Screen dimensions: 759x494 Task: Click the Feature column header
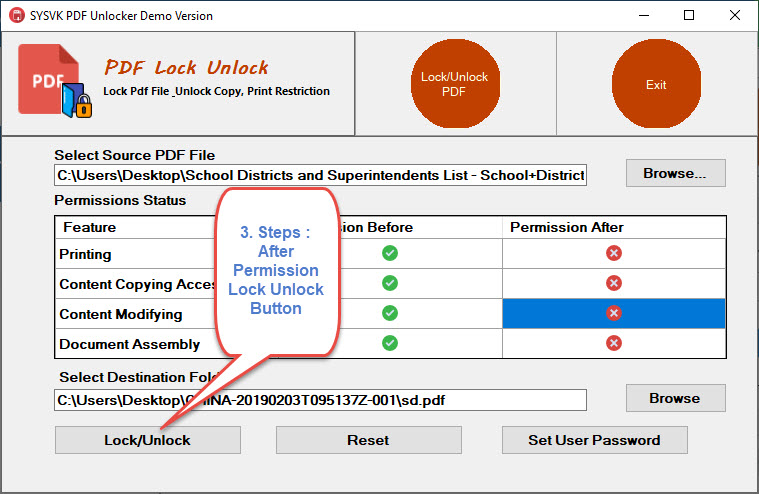[x=90, y=227]
